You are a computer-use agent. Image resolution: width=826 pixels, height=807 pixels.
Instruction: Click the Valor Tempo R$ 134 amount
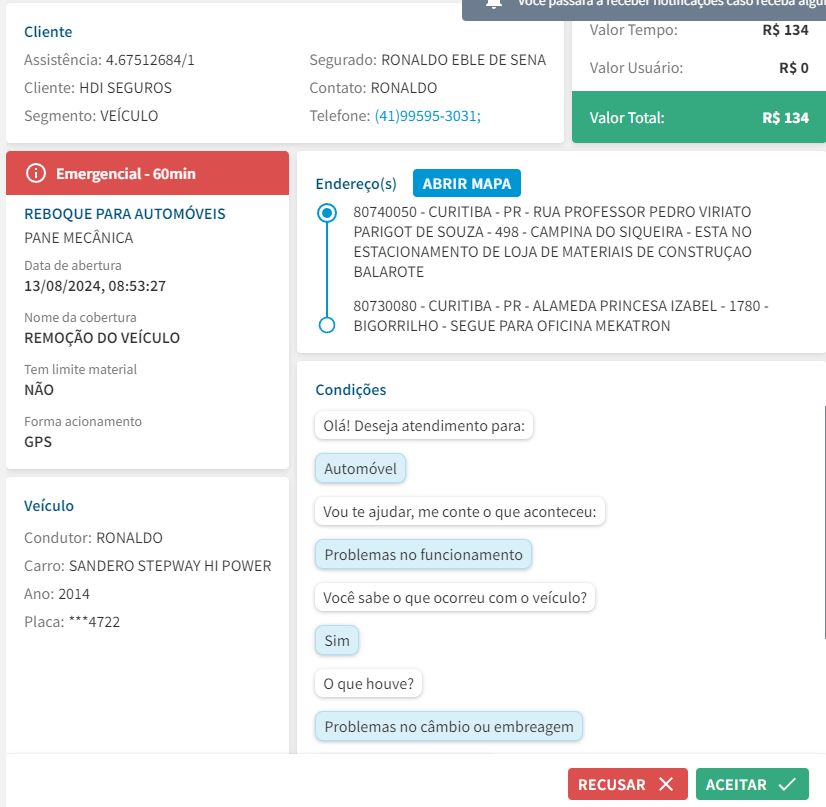click(785, 30)
